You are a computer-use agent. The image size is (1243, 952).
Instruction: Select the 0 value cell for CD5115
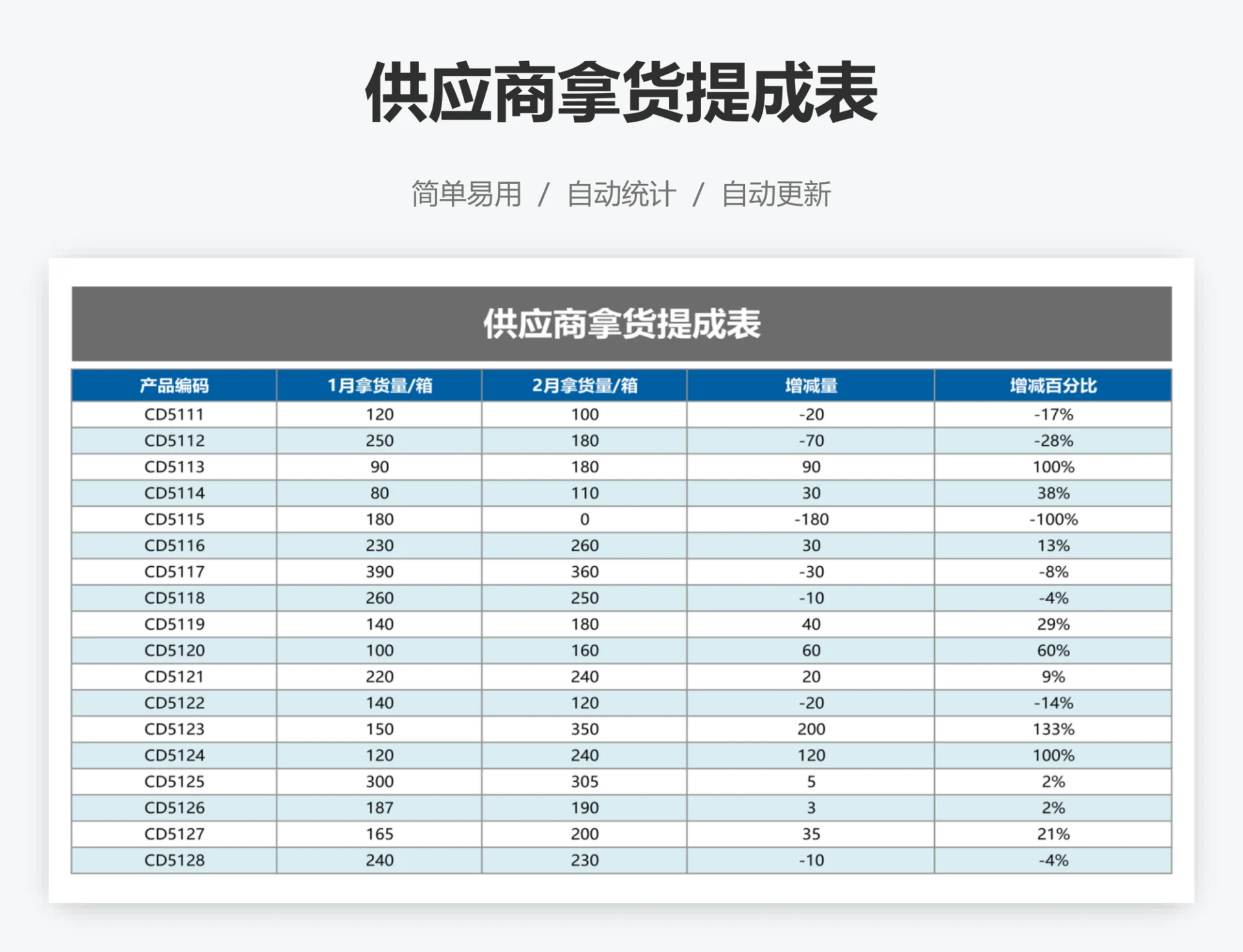point(583,519)
